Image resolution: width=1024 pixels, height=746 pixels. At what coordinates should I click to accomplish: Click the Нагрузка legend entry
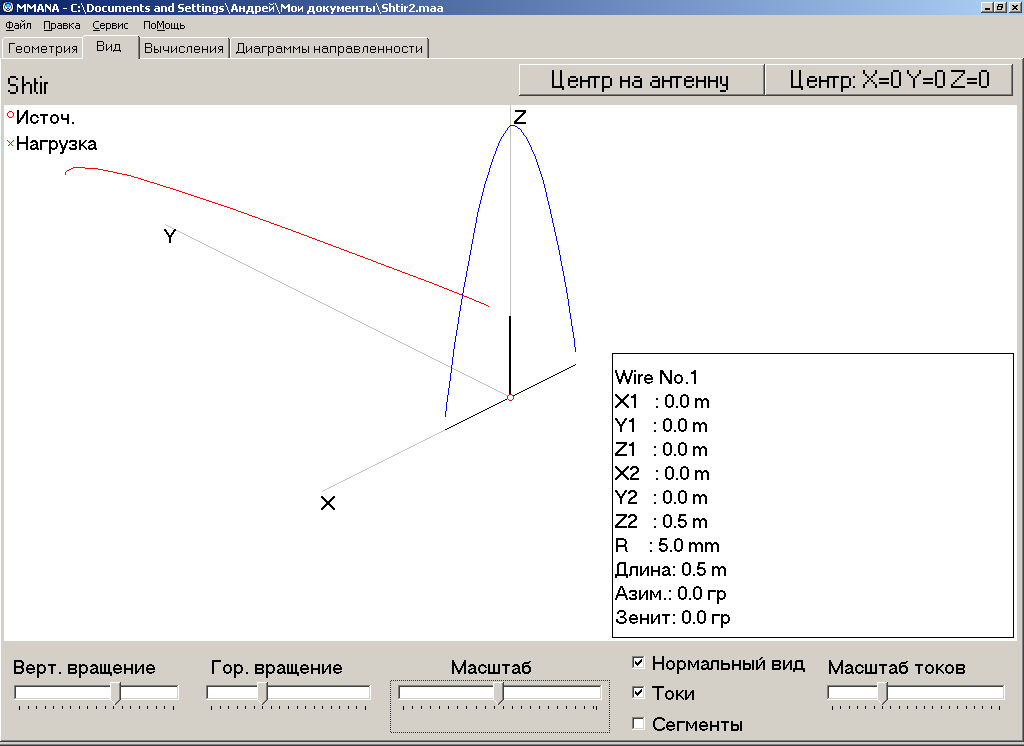pyautogui.click(x=52, y=144)
